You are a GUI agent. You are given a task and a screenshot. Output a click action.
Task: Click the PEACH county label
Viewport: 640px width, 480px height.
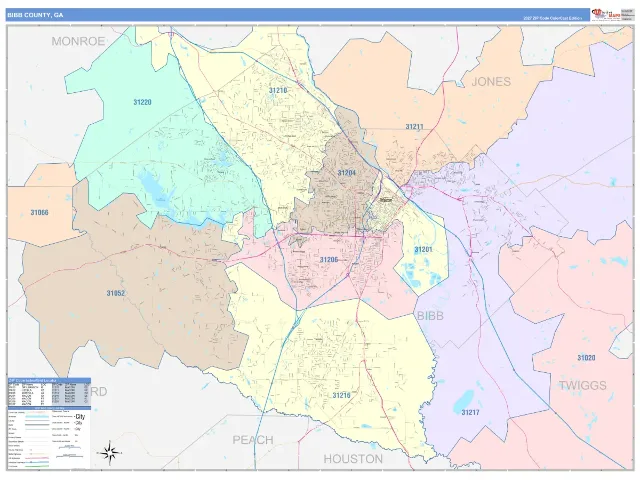253,440
